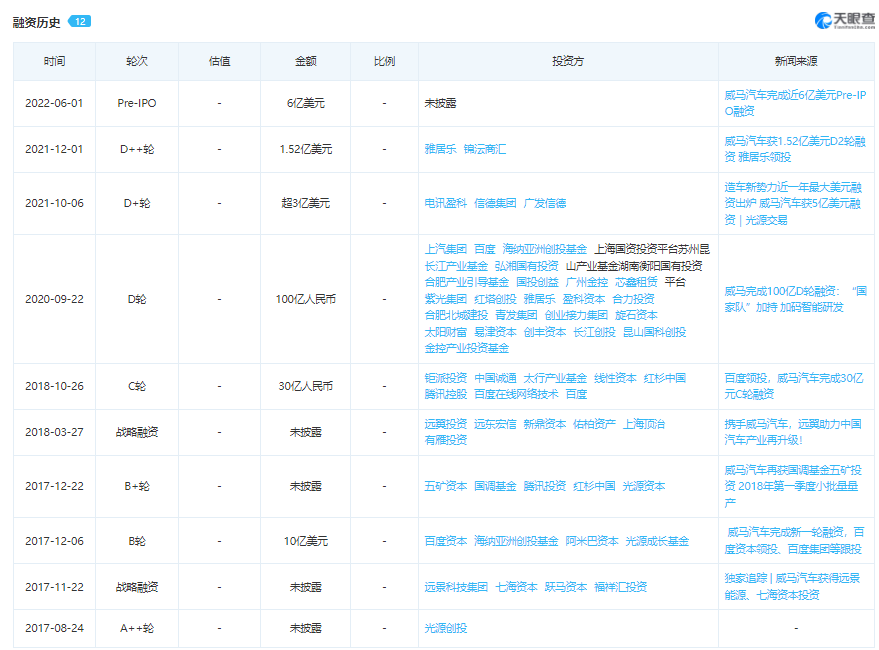Select the 融资历史 section title
Screen dimensions: 879x650
[x=36, y=22]
